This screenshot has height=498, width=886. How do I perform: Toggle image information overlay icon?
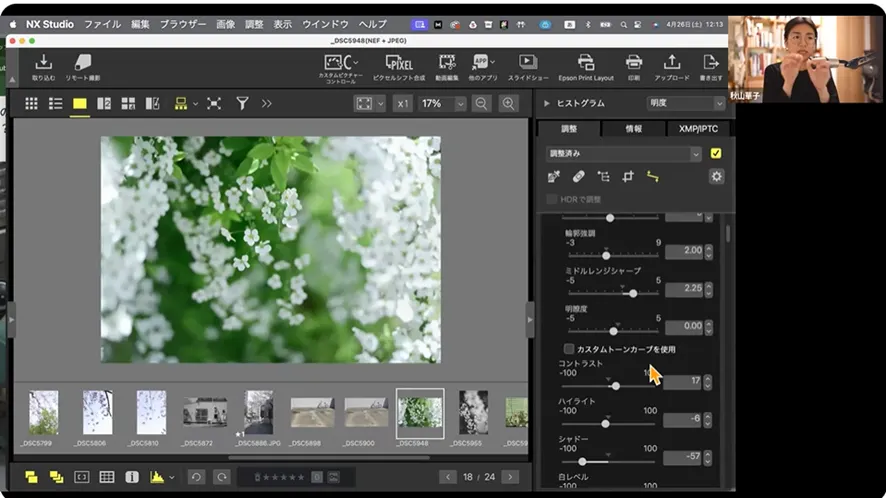pyautogui.click(x=132, y=477)
